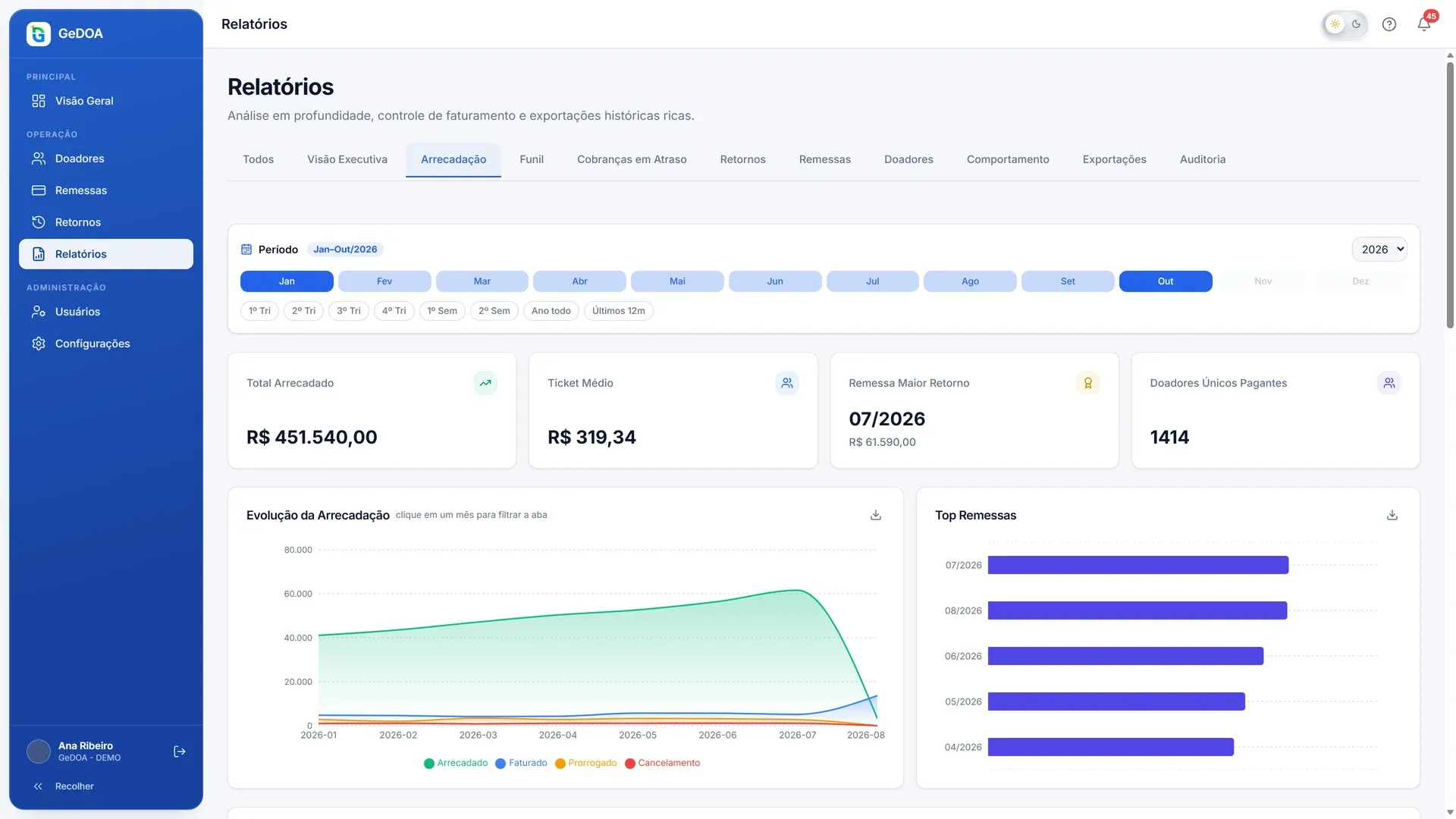Click people icon on Ticket Médio card
The height and width of the screenshot is (819, 1456).
[x=787, y=383]
